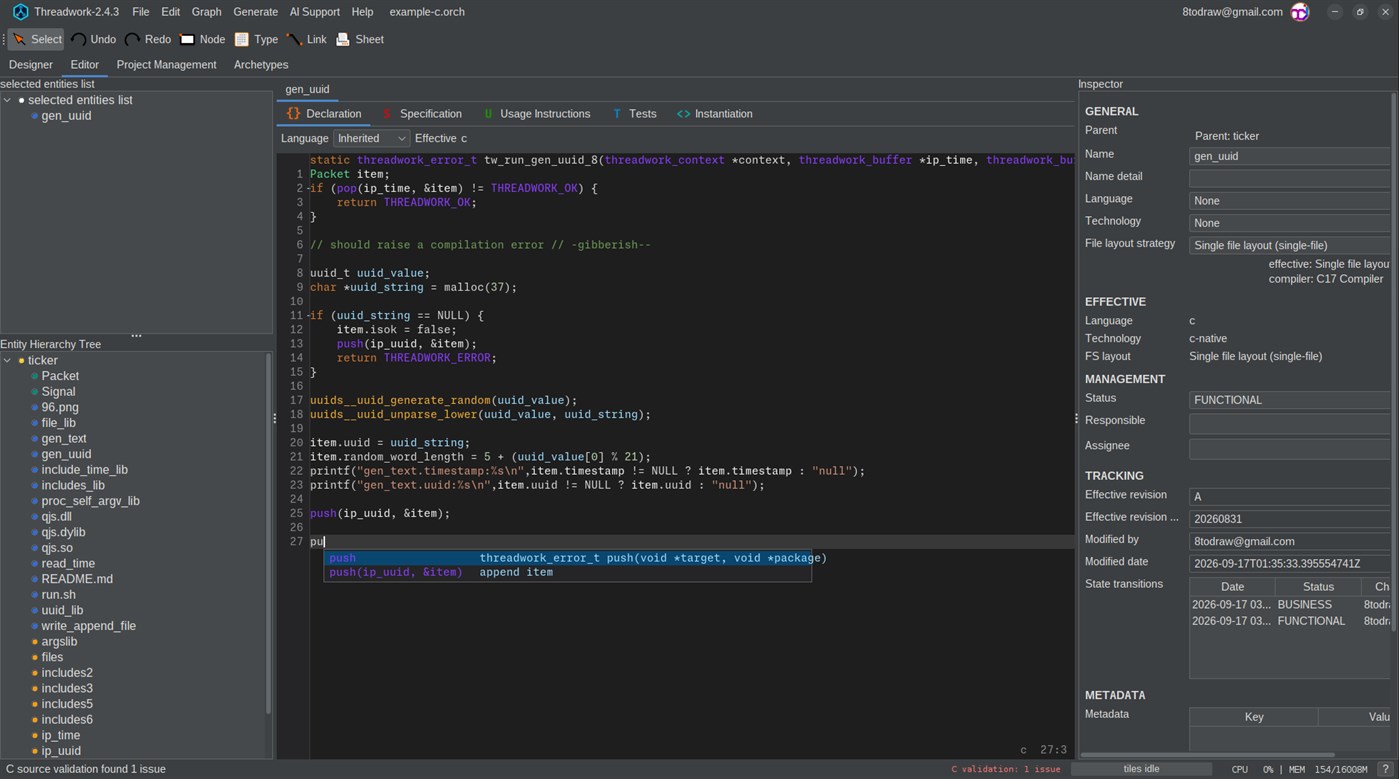Choose the Sheet tool

coord(360,39)
